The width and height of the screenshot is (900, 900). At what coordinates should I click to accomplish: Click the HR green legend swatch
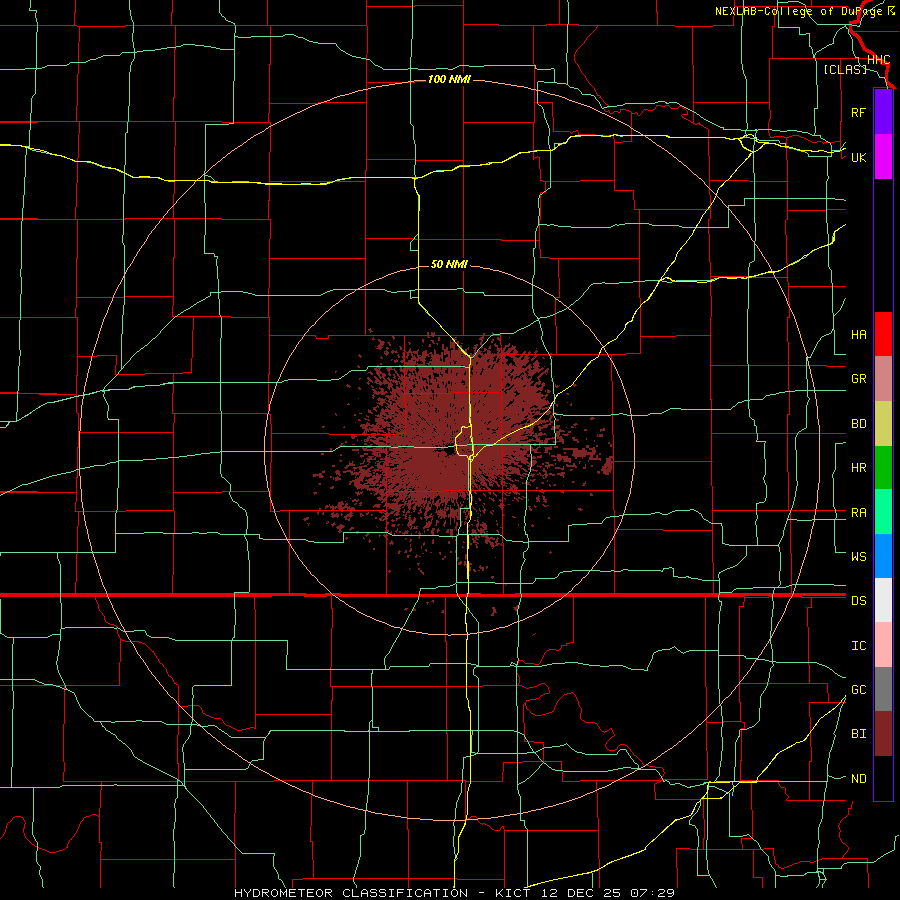tap(883, 468)
